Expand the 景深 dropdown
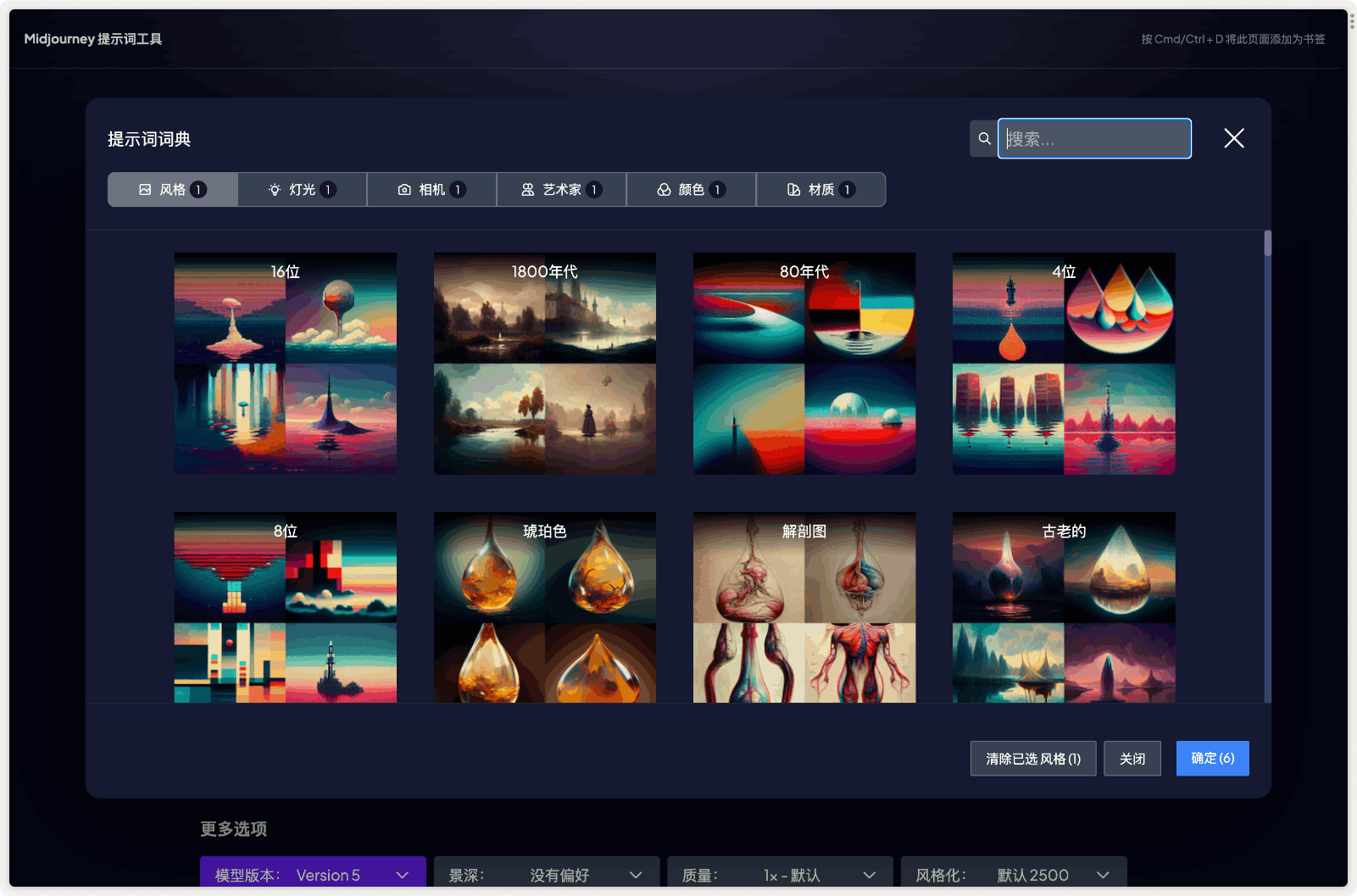Image resolution: width=1357 pixels, height=896 pixels. point(546,875)
